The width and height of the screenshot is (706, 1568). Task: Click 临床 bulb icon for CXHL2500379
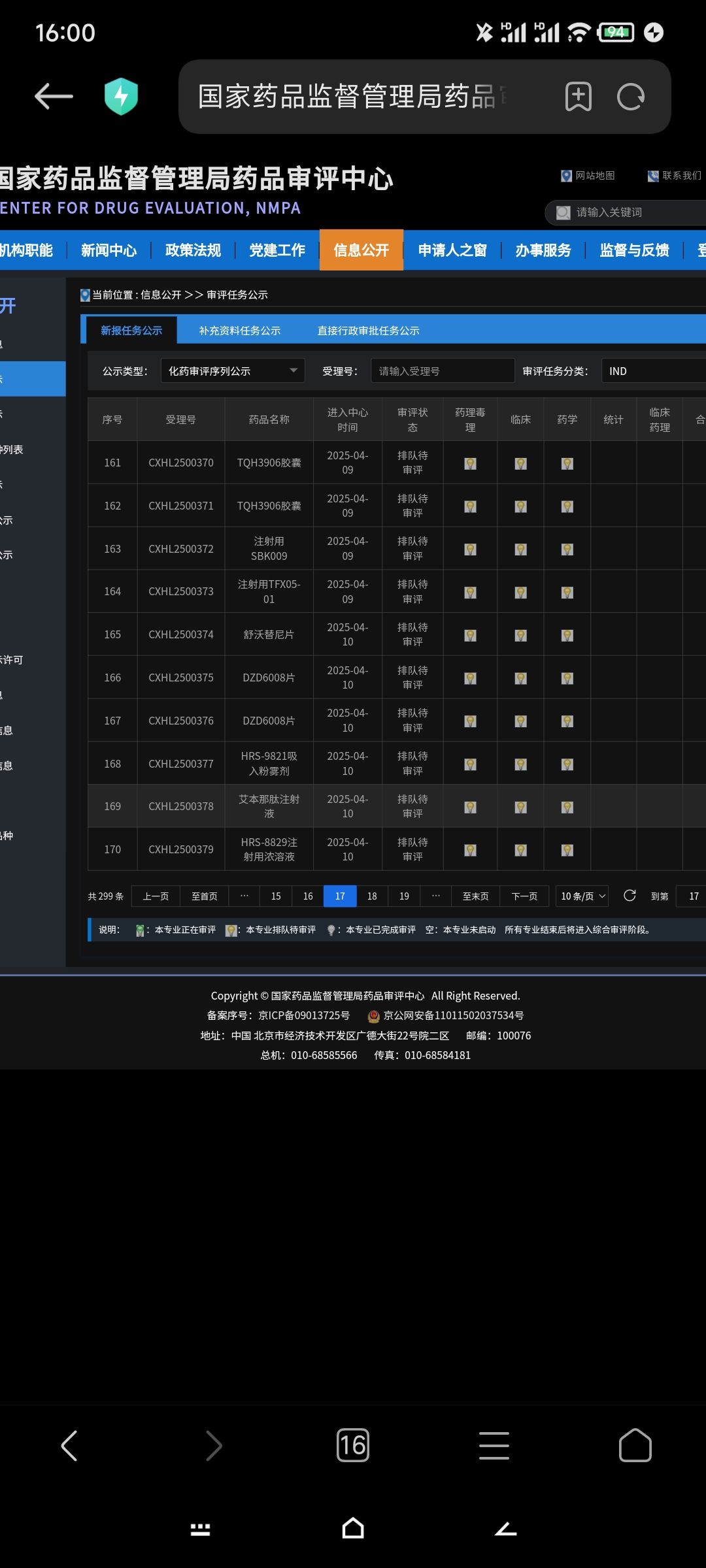[520, 850]
